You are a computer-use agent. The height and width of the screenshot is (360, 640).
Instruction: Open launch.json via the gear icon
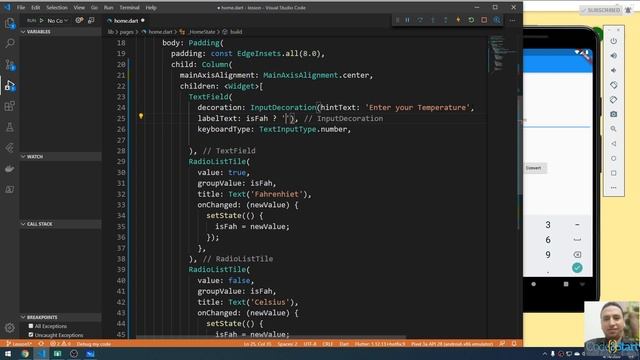(x=79, y=20)
